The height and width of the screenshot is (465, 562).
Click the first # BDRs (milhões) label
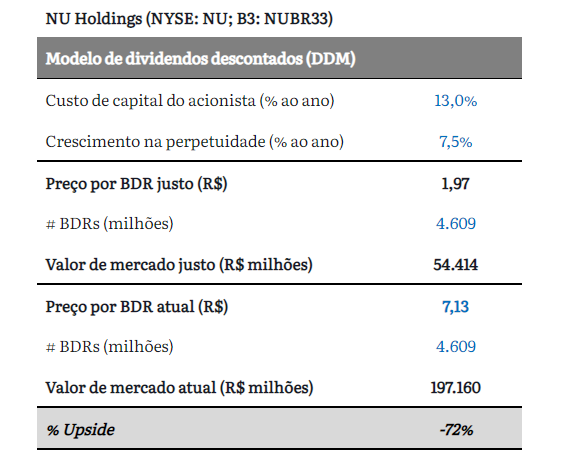pos(110,224)
